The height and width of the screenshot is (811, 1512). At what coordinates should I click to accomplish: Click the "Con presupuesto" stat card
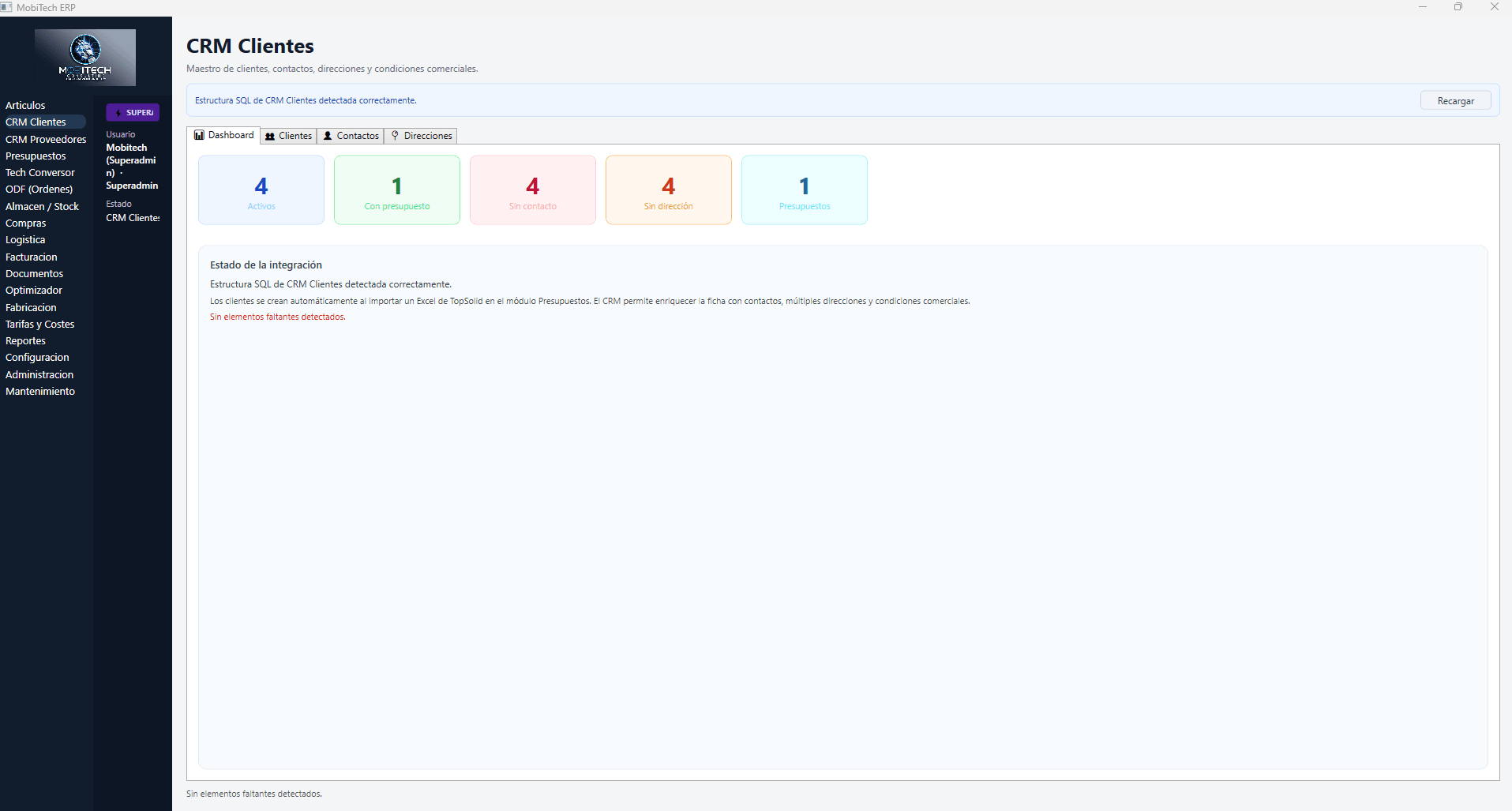[x=396, y=190]
